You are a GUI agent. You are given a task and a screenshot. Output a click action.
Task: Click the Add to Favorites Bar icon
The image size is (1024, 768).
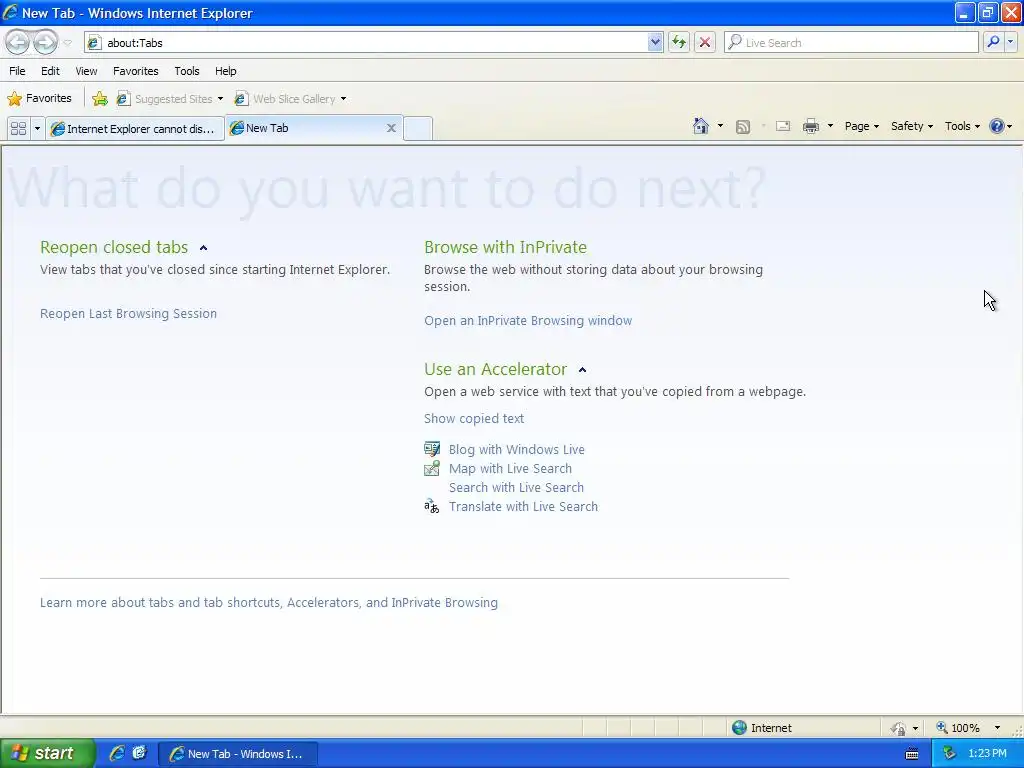tap(100, 99)
